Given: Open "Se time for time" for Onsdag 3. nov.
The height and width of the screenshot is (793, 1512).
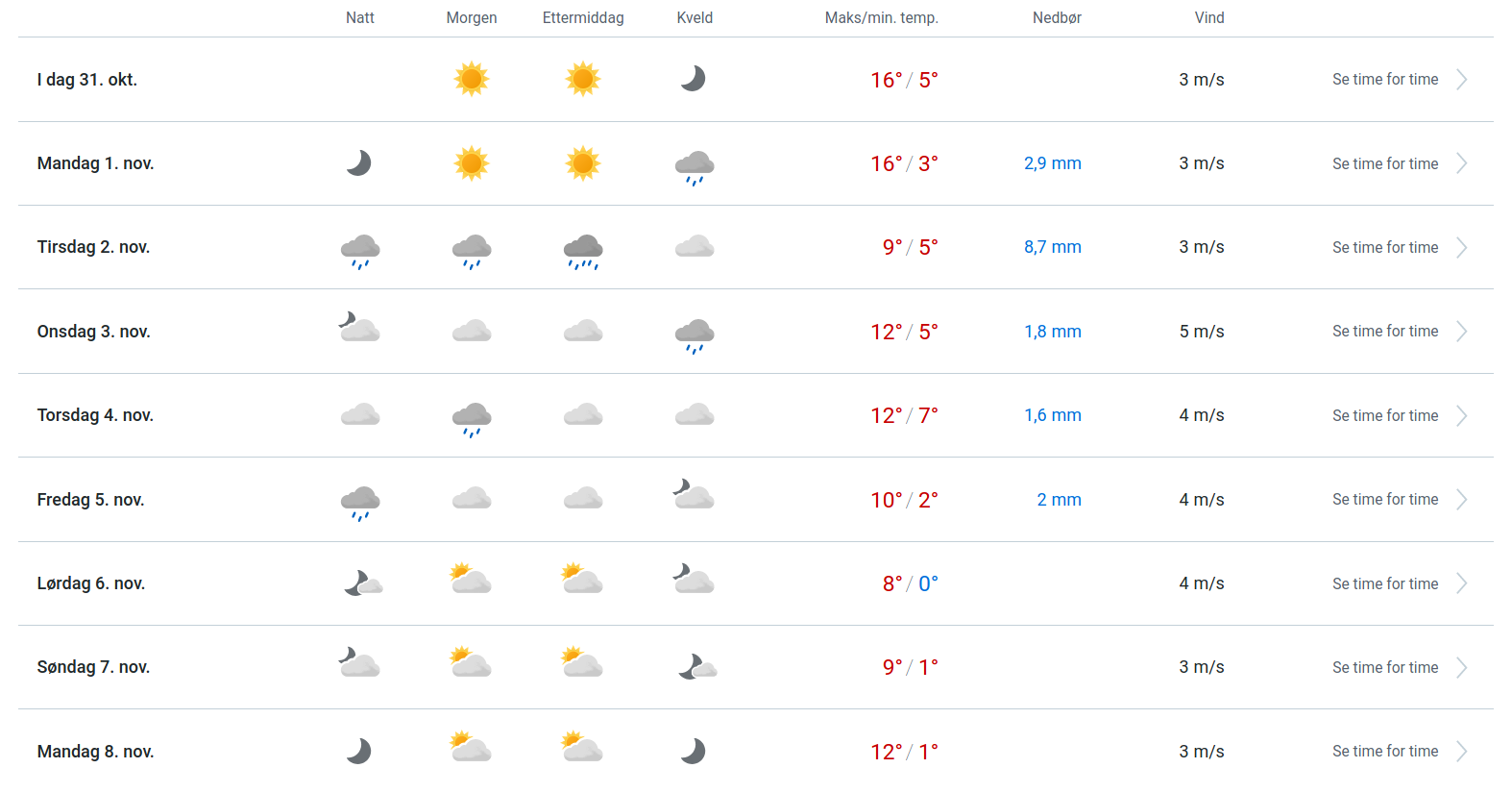Looking at the screenshot, I should 1385,332.
